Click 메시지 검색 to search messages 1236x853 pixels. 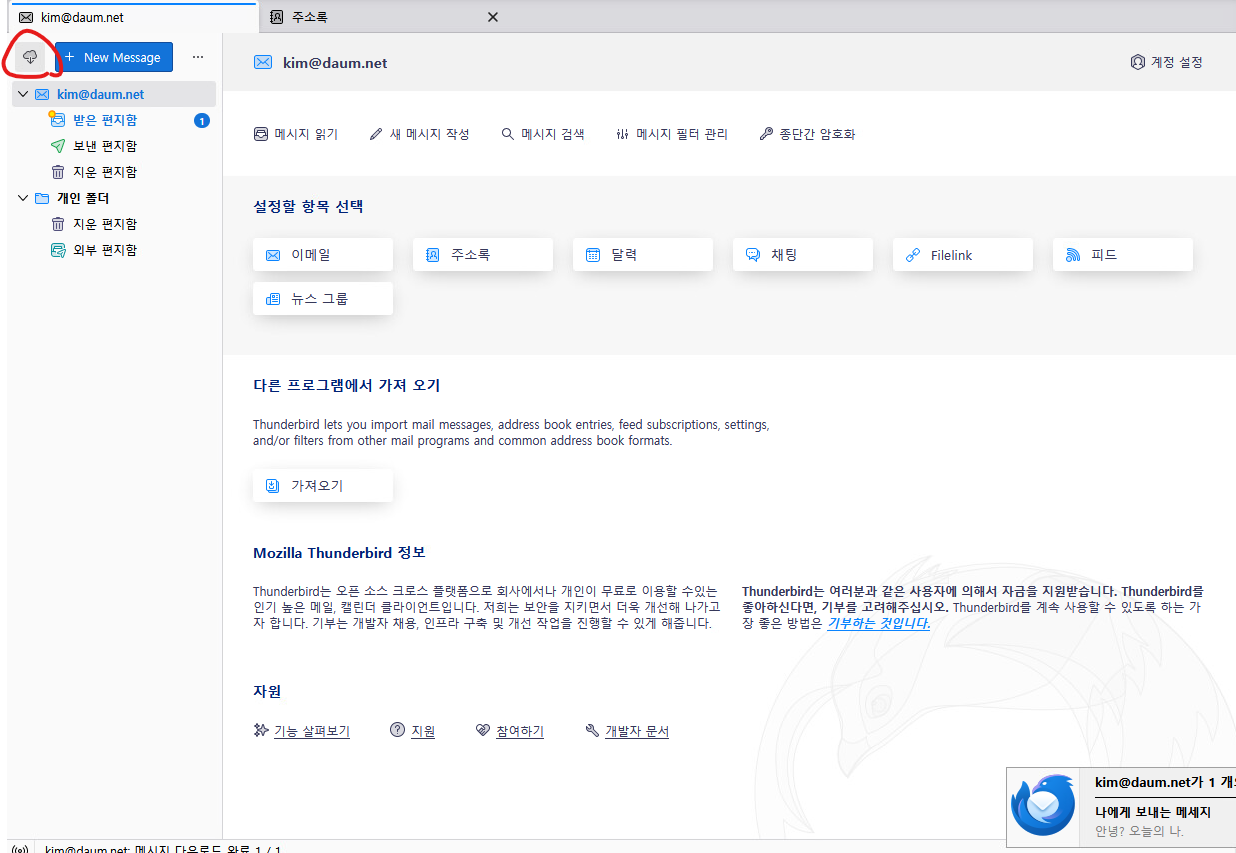point(542,134)
